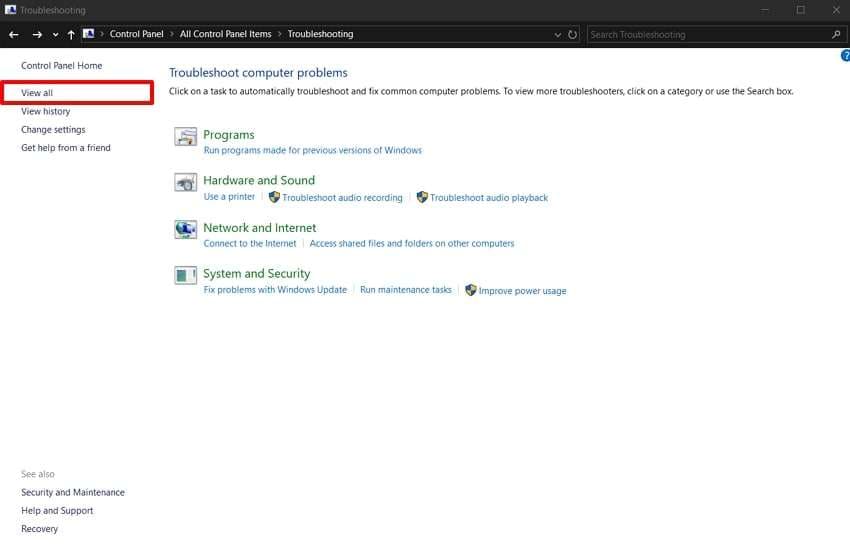
Task: Close the Troubleshooting window
Action: 836,10
